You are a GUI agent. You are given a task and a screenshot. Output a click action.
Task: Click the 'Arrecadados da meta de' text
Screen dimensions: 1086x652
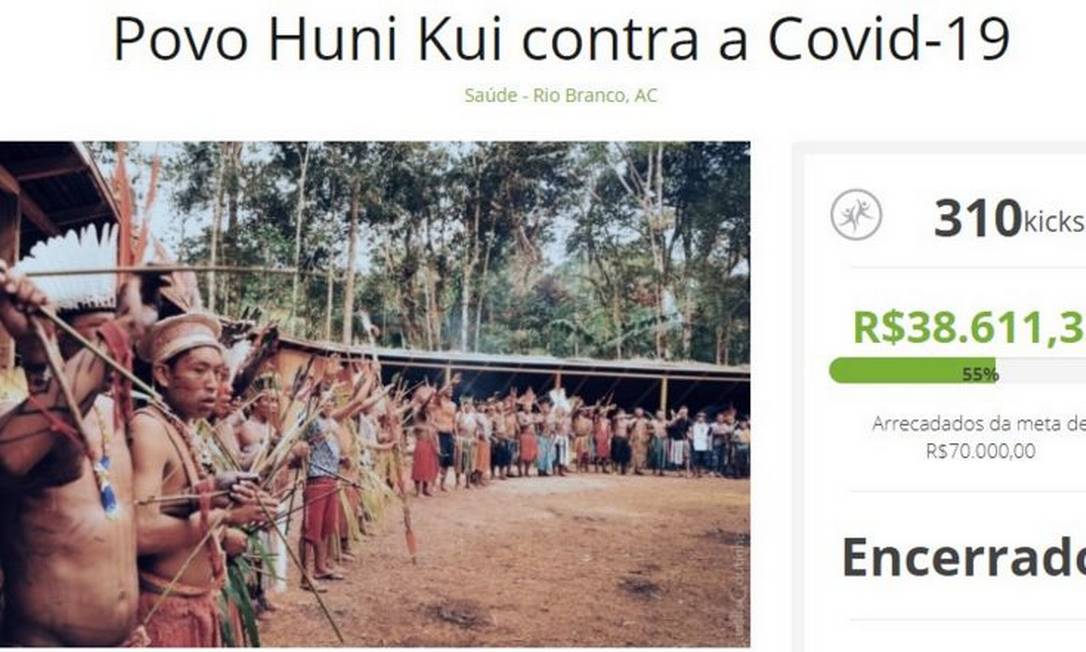(979, 423)
